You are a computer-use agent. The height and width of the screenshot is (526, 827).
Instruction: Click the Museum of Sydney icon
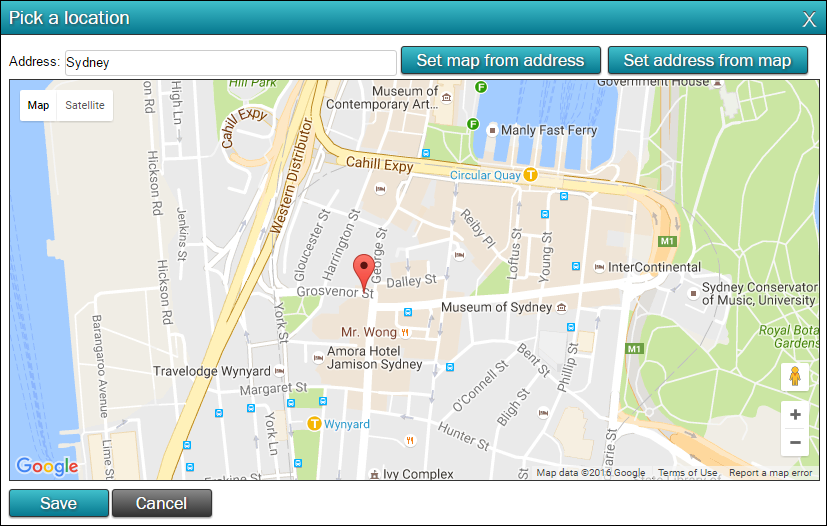(562, 307)
